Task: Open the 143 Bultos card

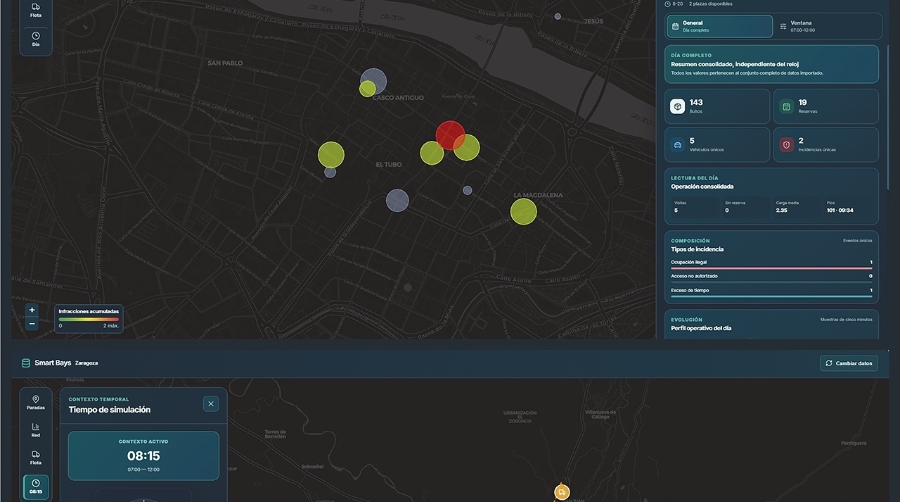Action: pyautogui.click(x=717, y=106)
